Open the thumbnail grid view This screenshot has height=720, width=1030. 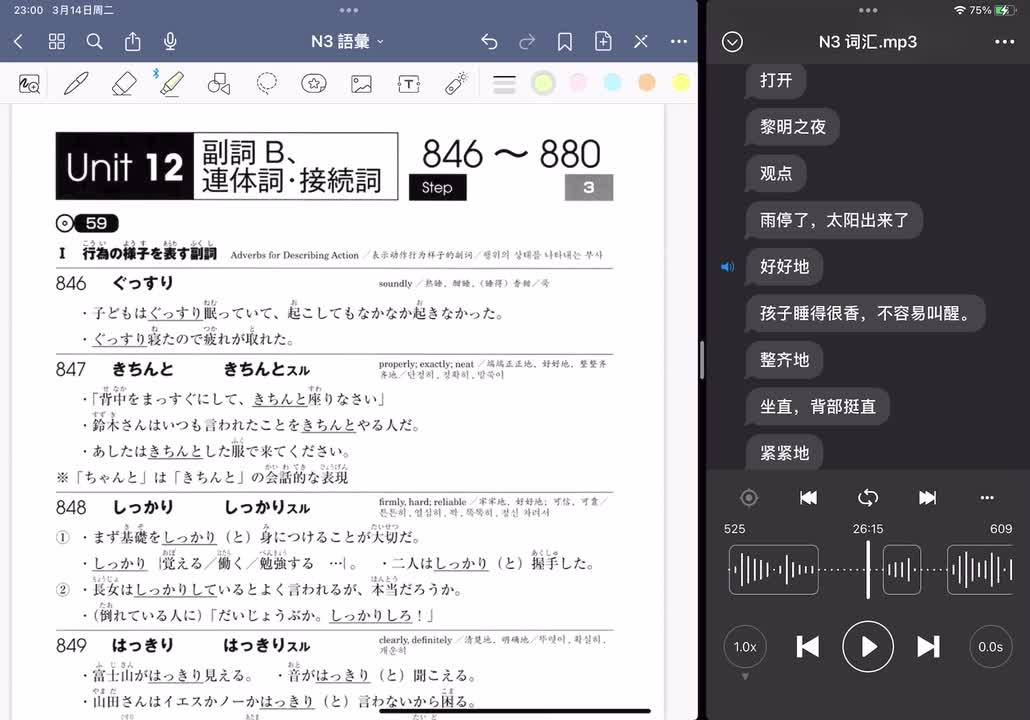coord(56,42)
